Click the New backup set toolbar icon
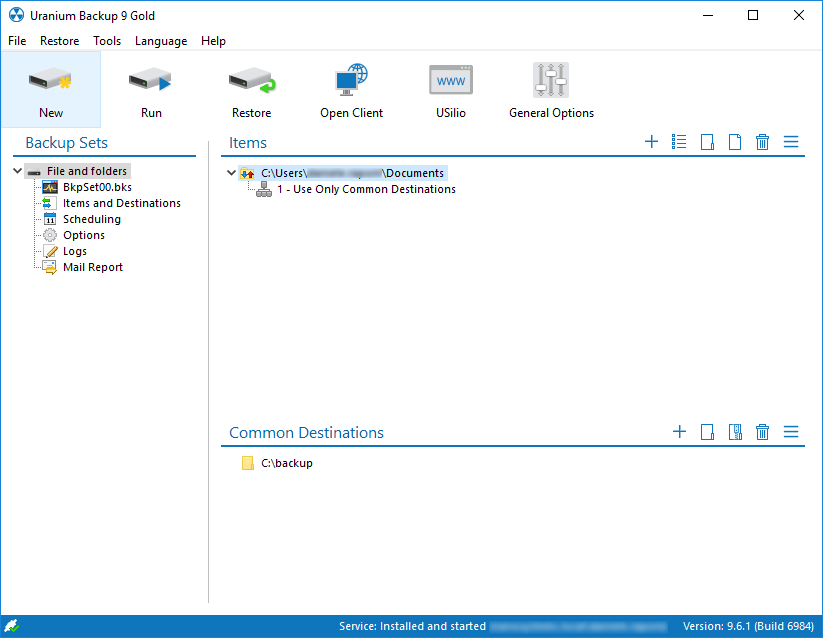 [x=50, y=90]
